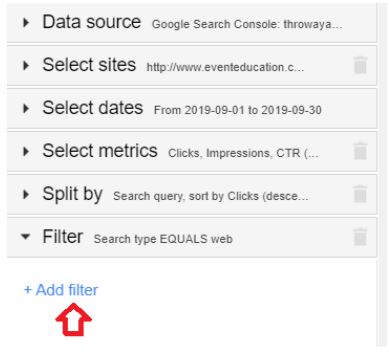The image size is (389, 363).
Task: Expand the Select sites arrow
Action: pyautogui.click(x=26, y=65)
